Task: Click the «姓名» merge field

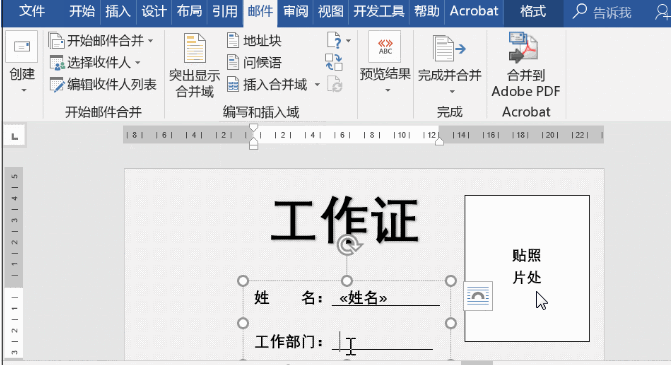Action: pyautogui.click(x=363, y=297)
